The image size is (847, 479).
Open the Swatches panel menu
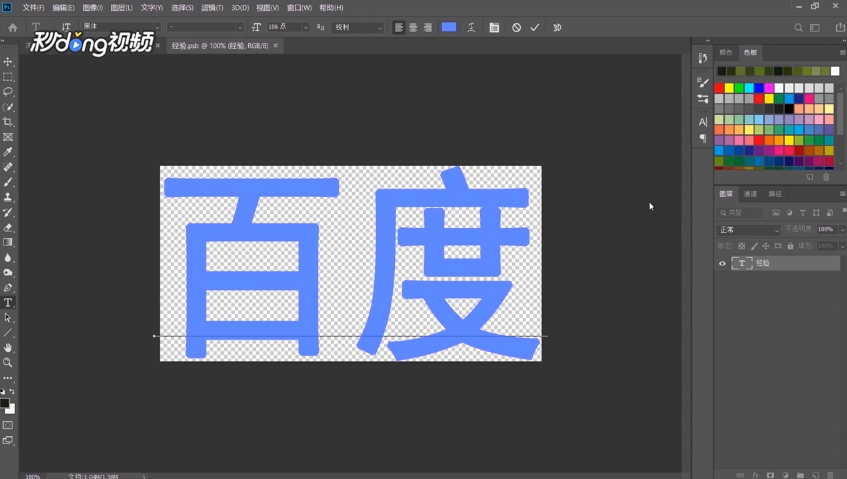(842, 52)
